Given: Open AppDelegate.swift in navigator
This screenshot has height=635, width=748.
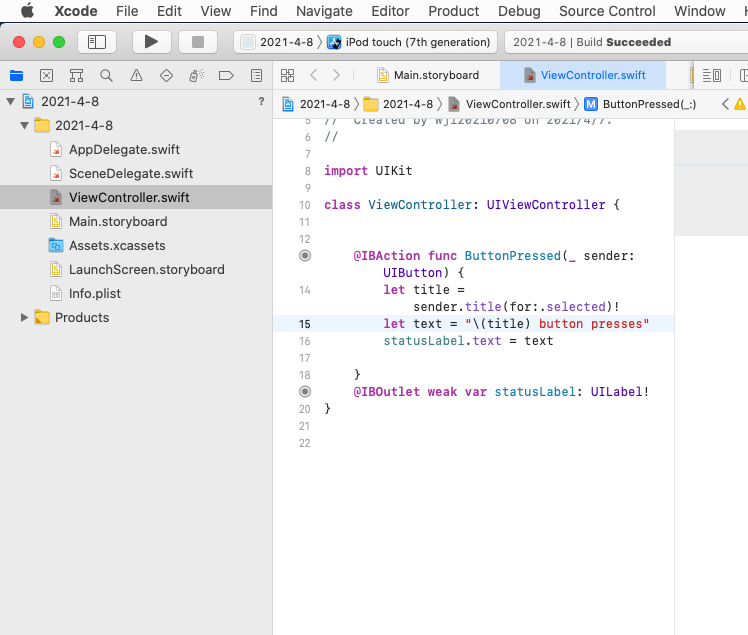Looking at the screenshot, I should coord(124,149).
